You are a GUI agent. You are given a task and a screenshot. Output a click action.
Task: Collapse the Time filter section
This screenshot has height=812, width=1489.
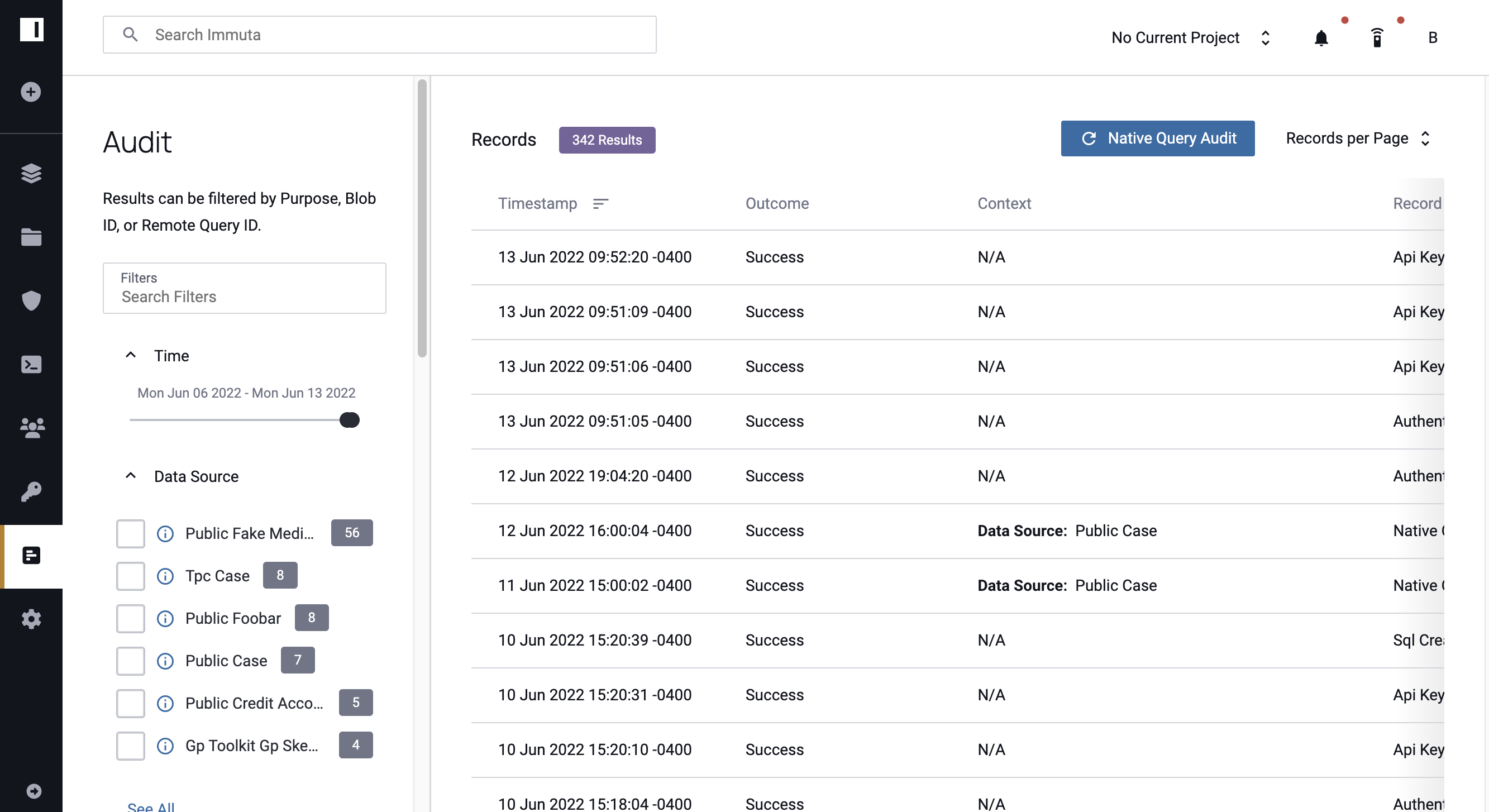[x=130, y=355]
